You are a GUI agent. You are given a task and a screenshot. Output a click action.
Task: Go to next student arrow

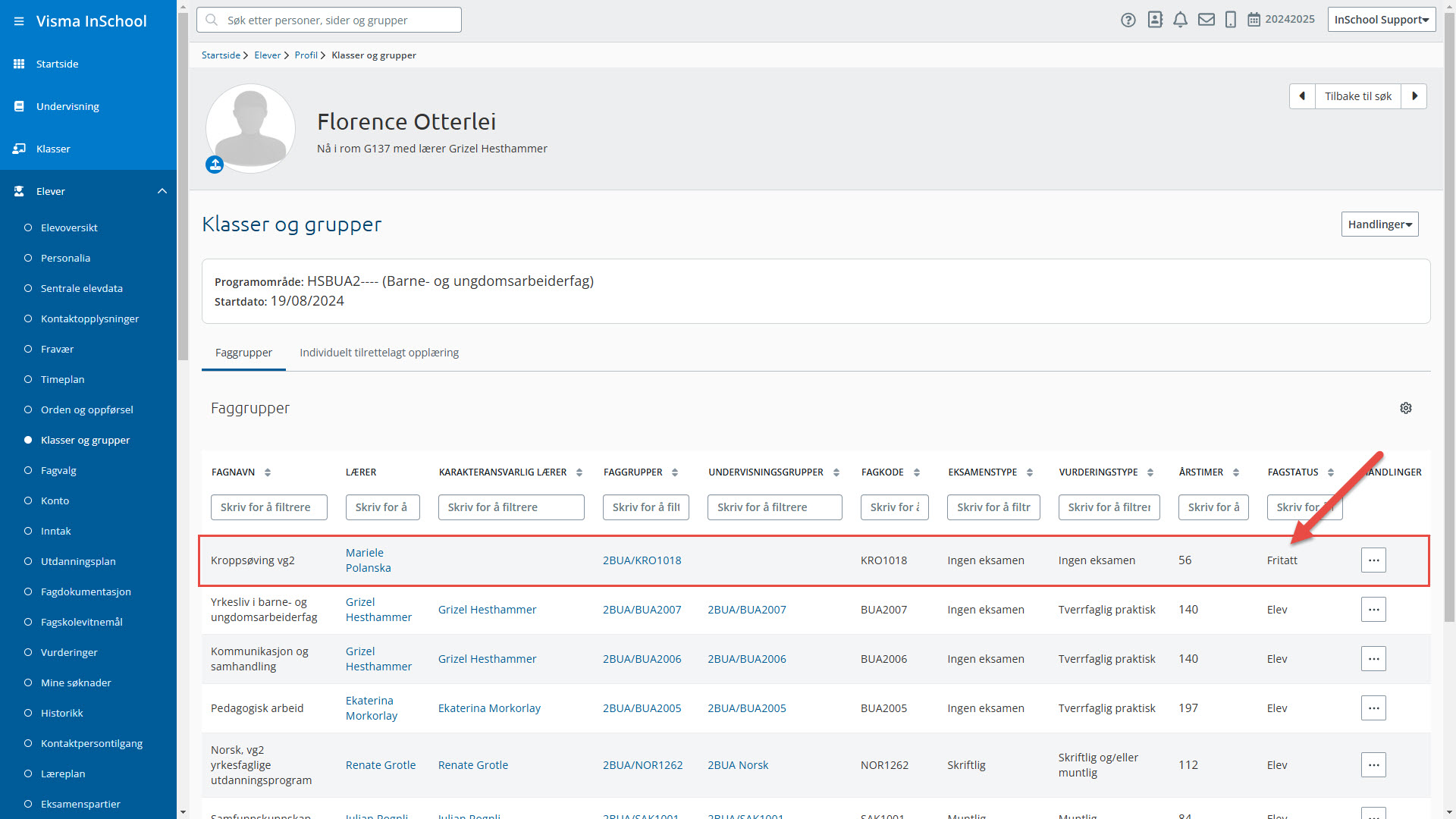[1414, 96]
